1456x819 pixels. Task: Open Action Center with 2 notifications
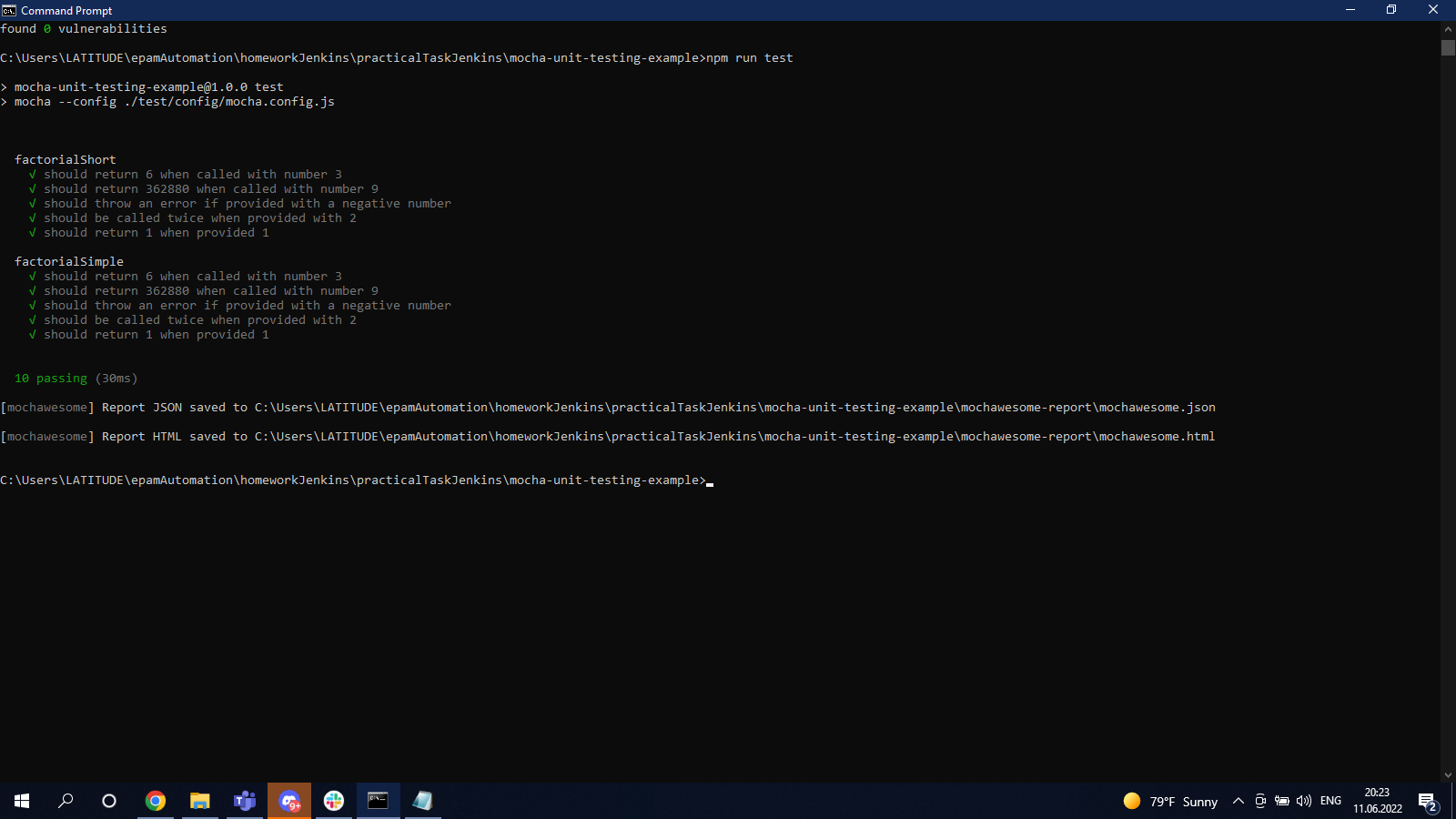(1428, 802)
